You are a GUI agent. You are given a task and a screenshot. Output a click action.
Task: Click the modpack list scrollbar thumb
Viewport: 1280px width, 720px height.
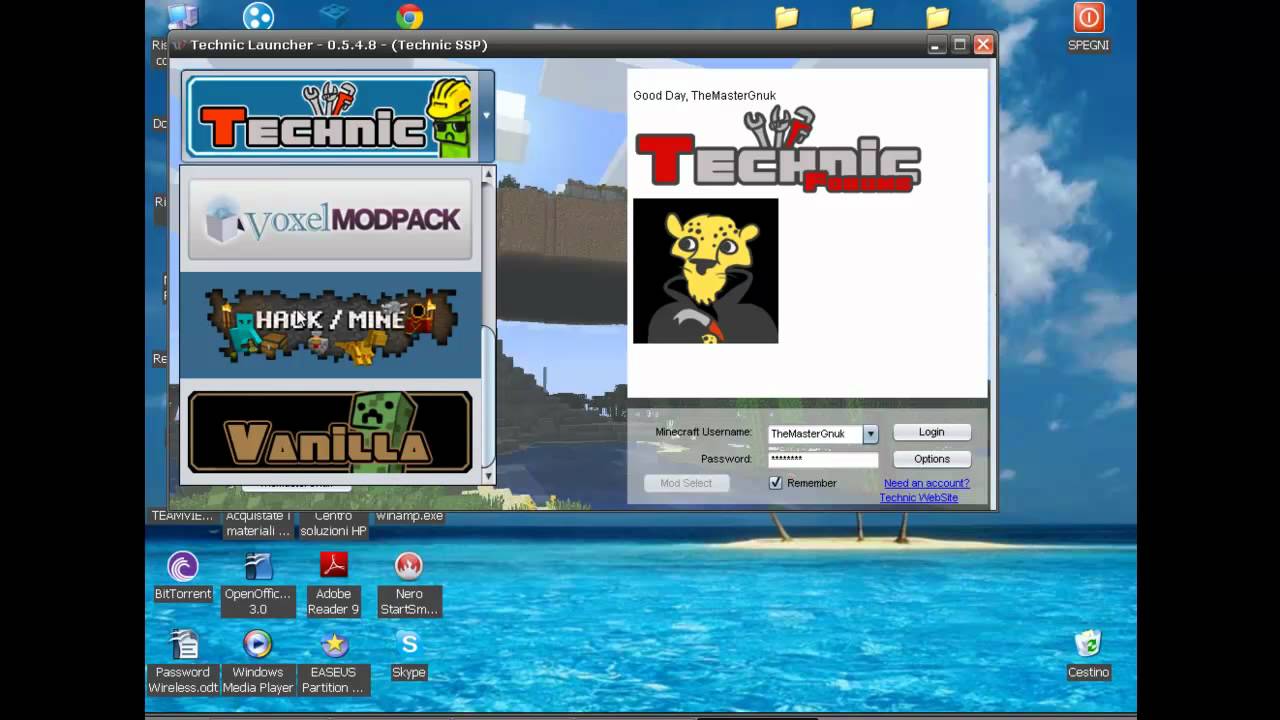(x=489, y=397)
